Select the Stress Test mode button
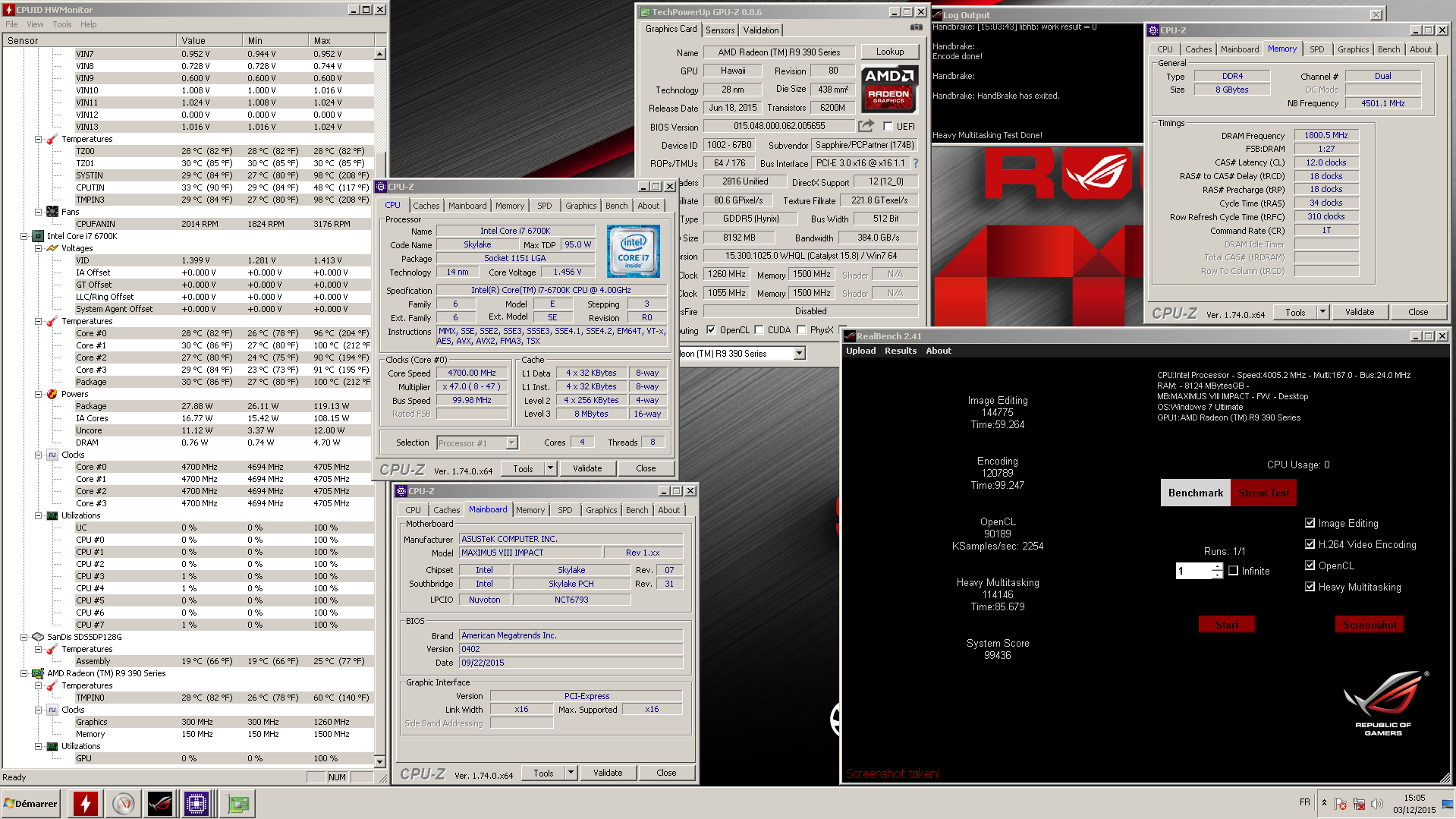 point(1263,493)
